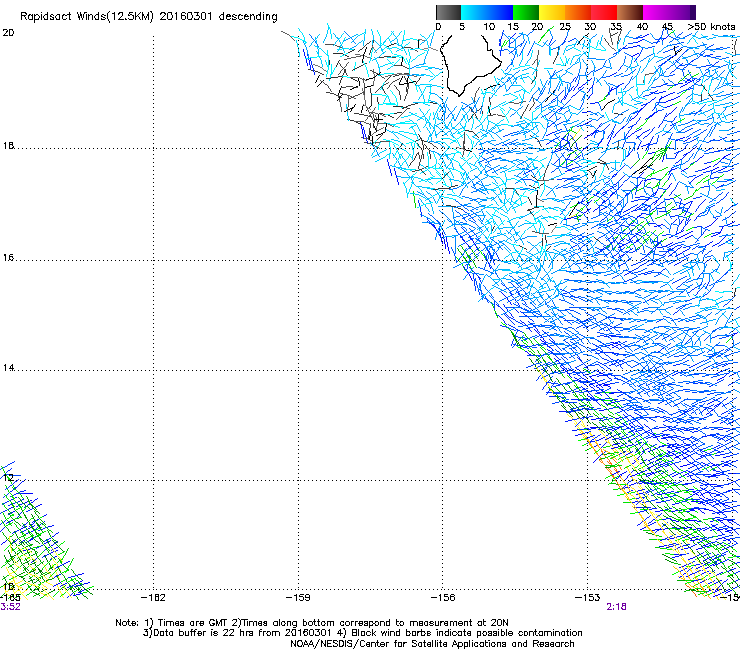The height and width of the screenshot is (650, 740).
Task: Click the green 15–20 knots legend segment
Action: click(x=526, y=12)
